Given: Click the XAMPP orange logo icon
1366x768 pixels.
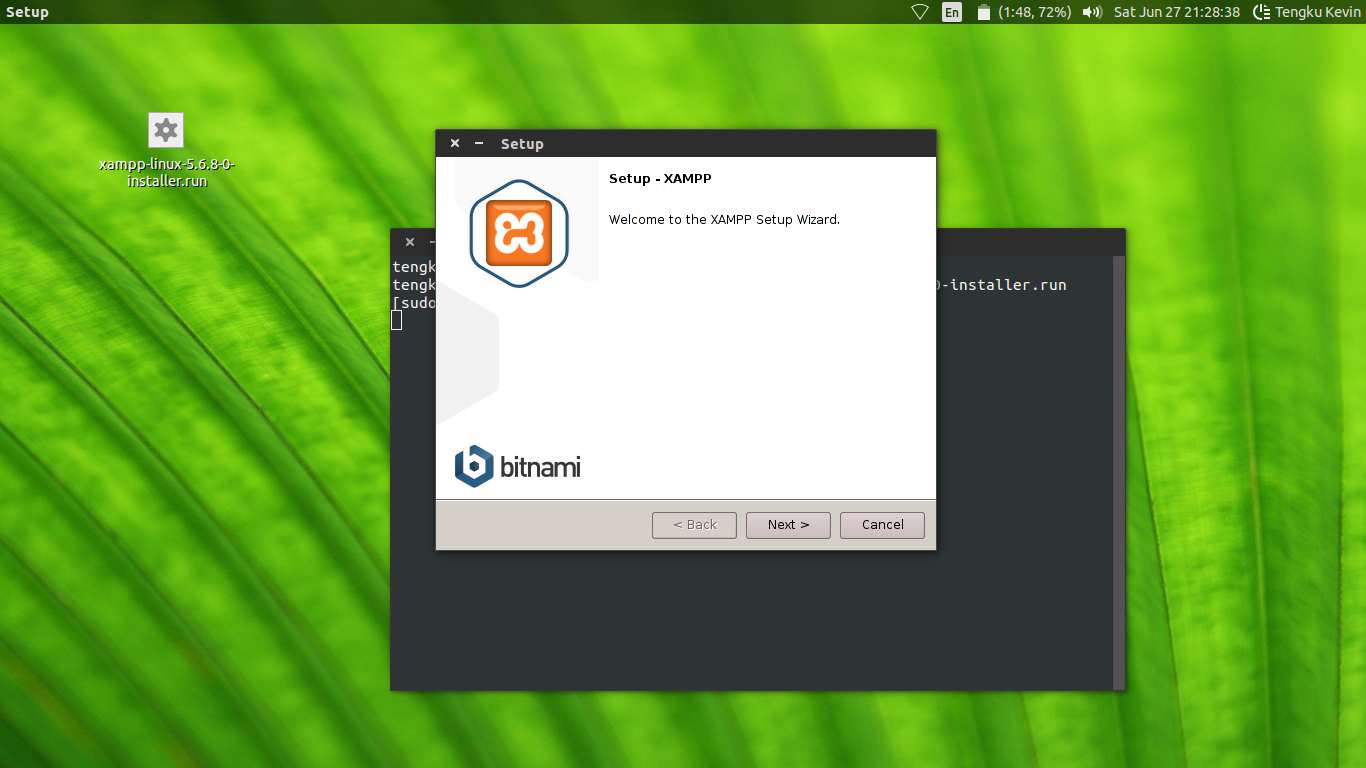Looking at the screenshot, I should (519, 234).
